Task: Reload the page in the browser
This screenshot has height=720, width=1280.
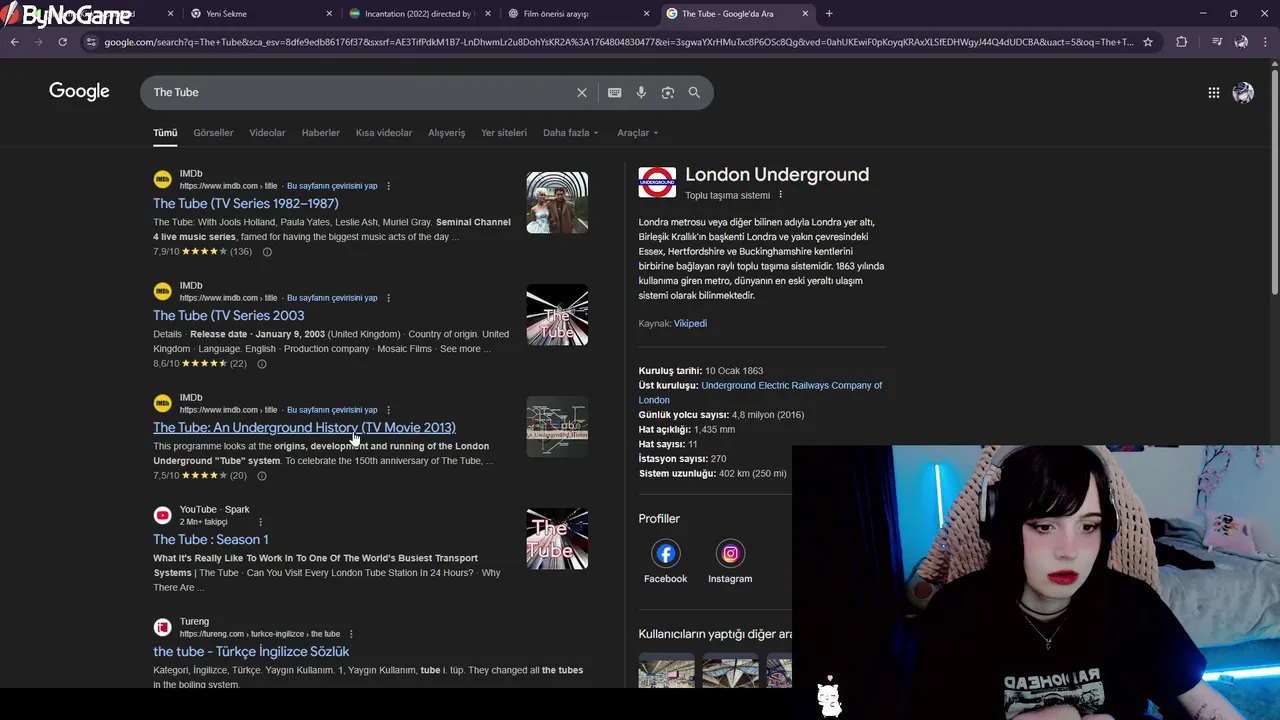Action: (x=62, y=42)
